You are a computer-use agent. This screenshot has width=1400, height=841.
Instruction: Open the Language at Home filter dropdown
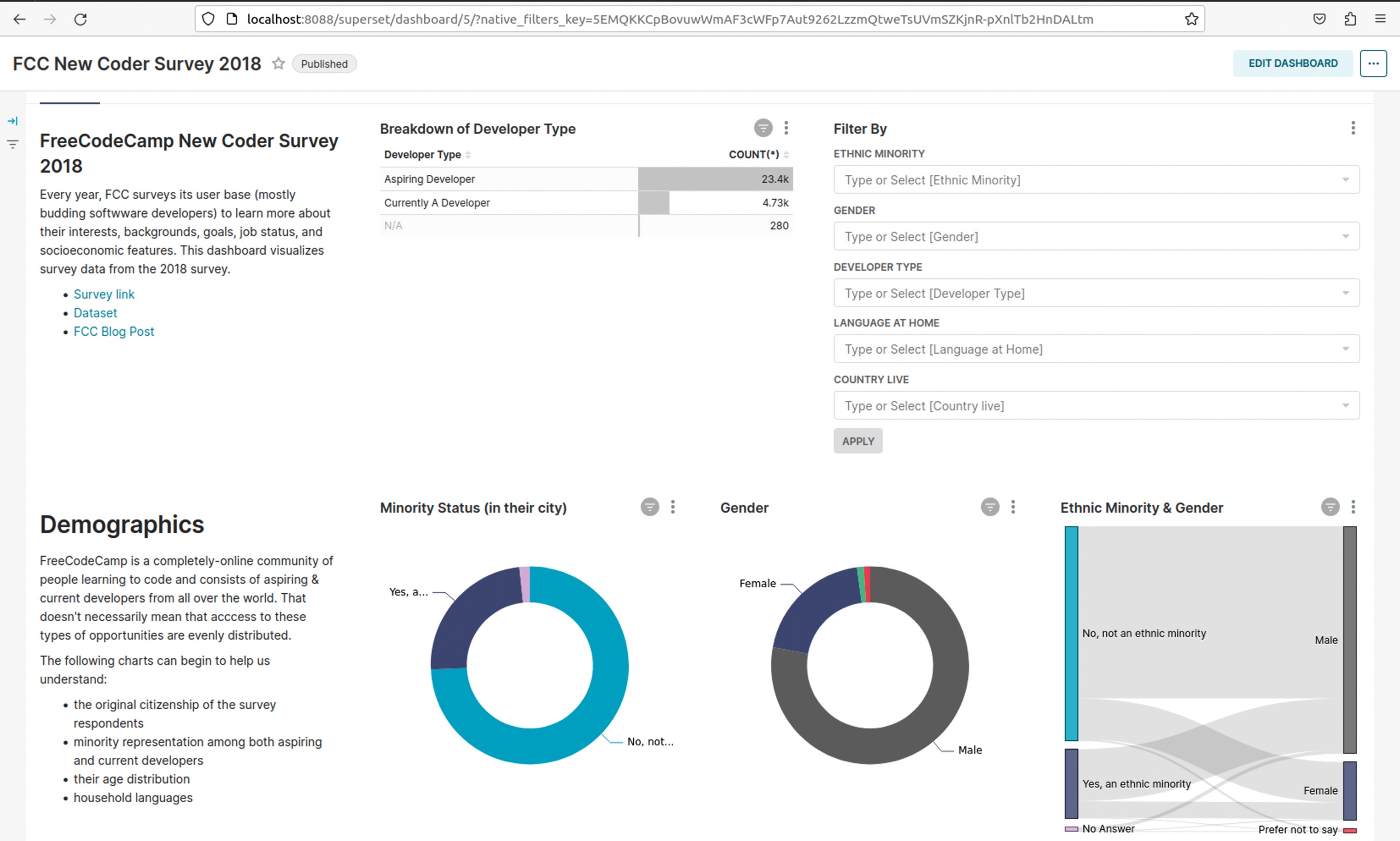1096,349
